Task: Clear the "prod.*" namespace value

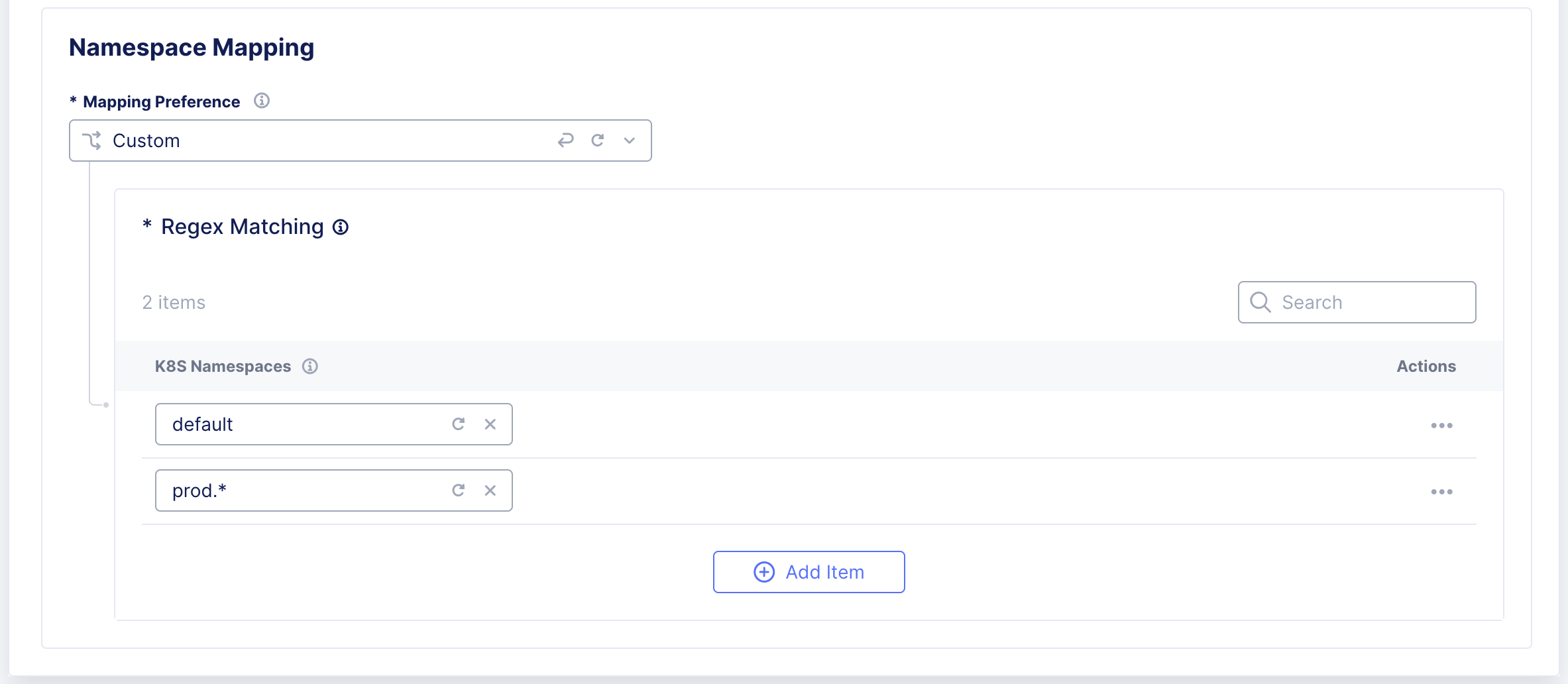Action: (x=490, y=490)
